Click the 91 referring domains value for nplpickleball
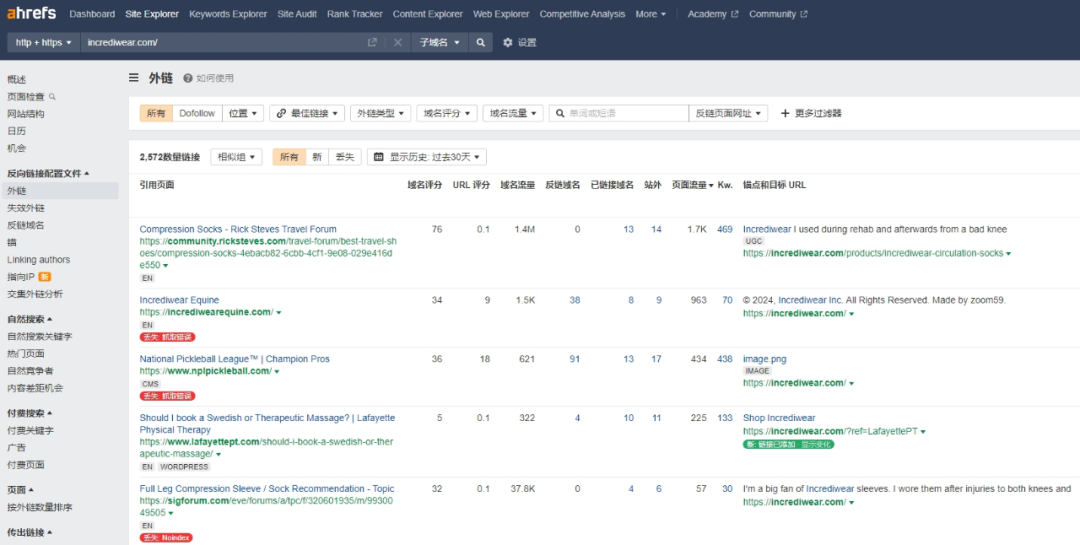Screen dimensions: 1080x545 [574, 359]
